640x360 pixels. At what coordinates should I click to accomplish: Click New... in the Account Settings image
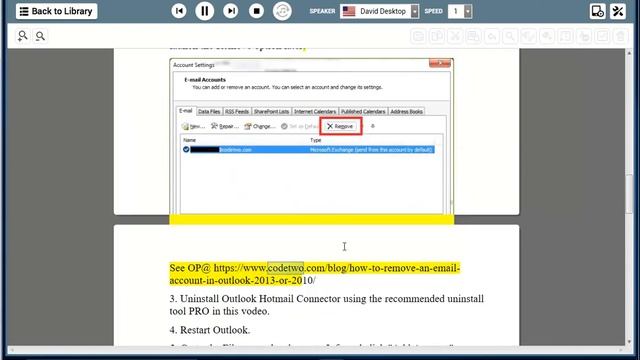[x=193, y=127]
